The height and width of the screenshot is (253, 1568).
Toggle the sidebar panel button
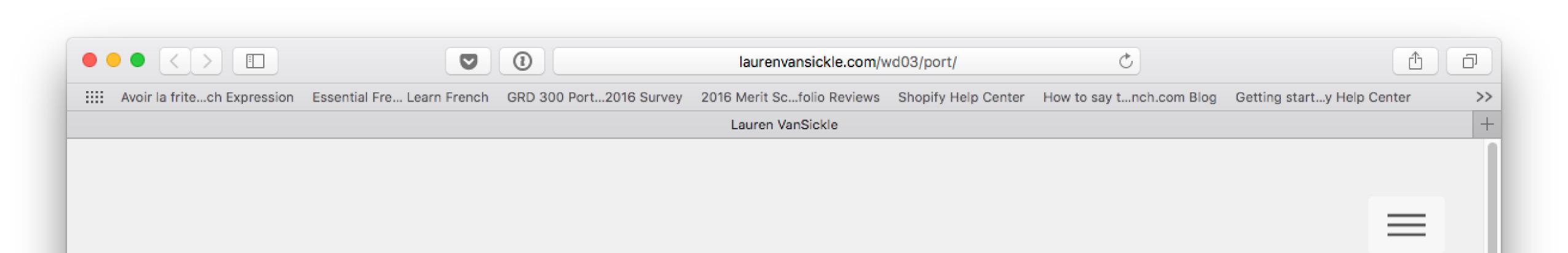point(255,61)
